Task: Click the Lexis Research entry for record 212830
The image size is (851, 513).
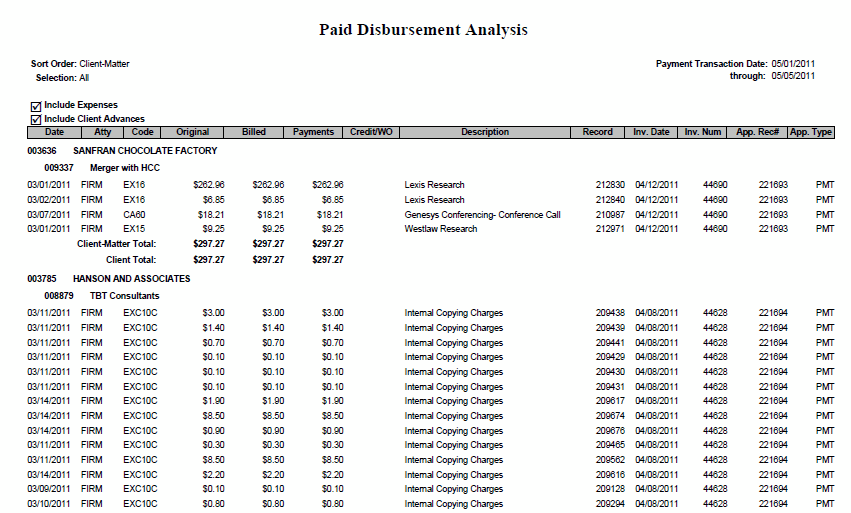Action: click(x=434, y=185)
